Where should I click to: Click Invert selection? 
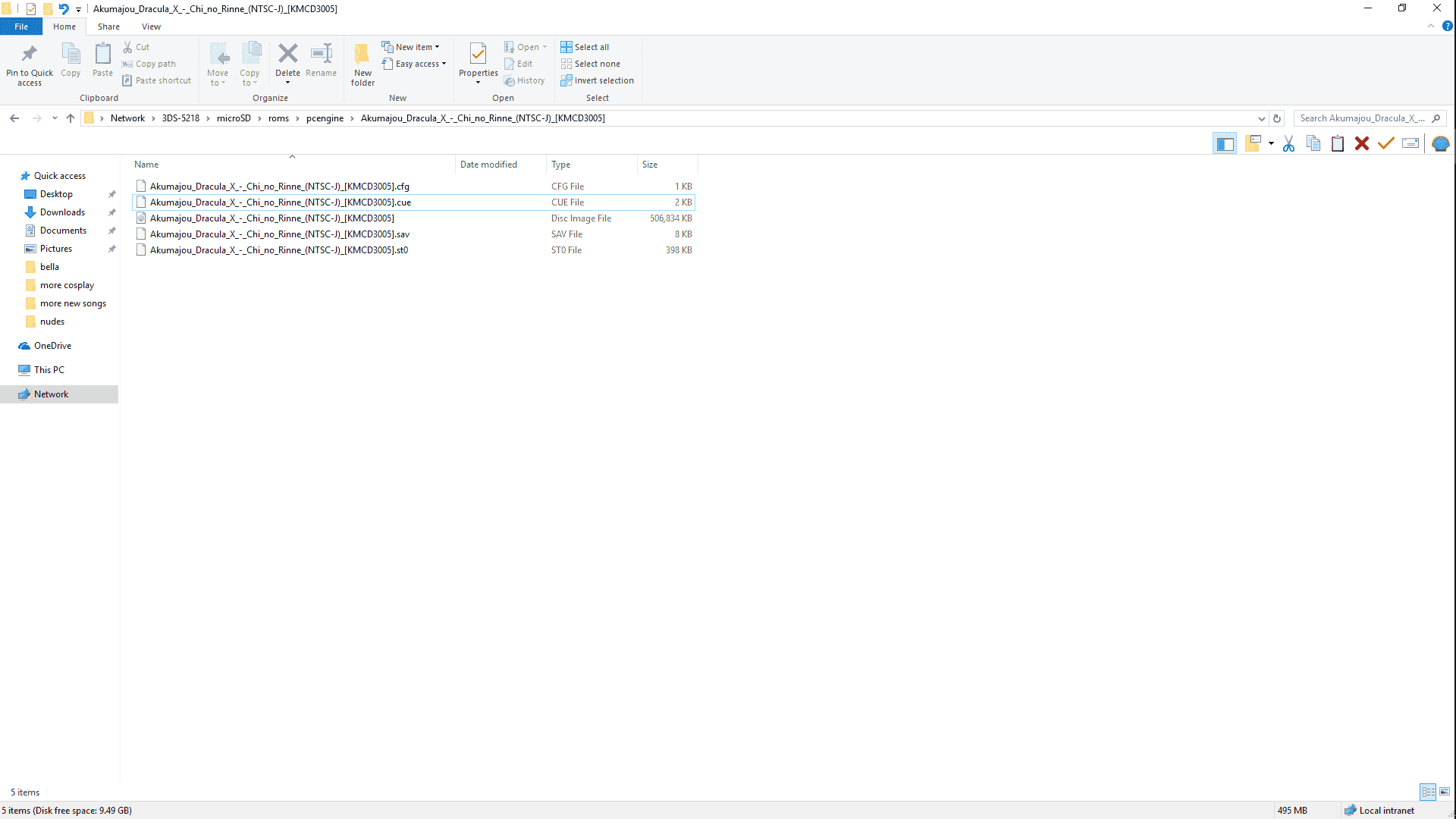coord(597,80)
